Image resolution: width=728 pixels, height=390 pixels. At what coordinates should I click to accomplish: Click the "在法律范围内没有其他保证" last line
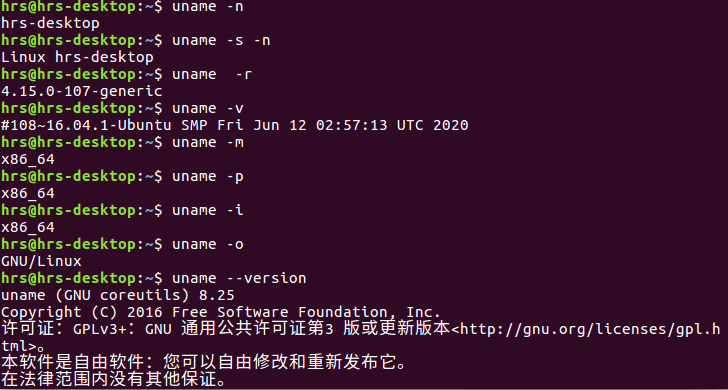(x=114, y=380)
